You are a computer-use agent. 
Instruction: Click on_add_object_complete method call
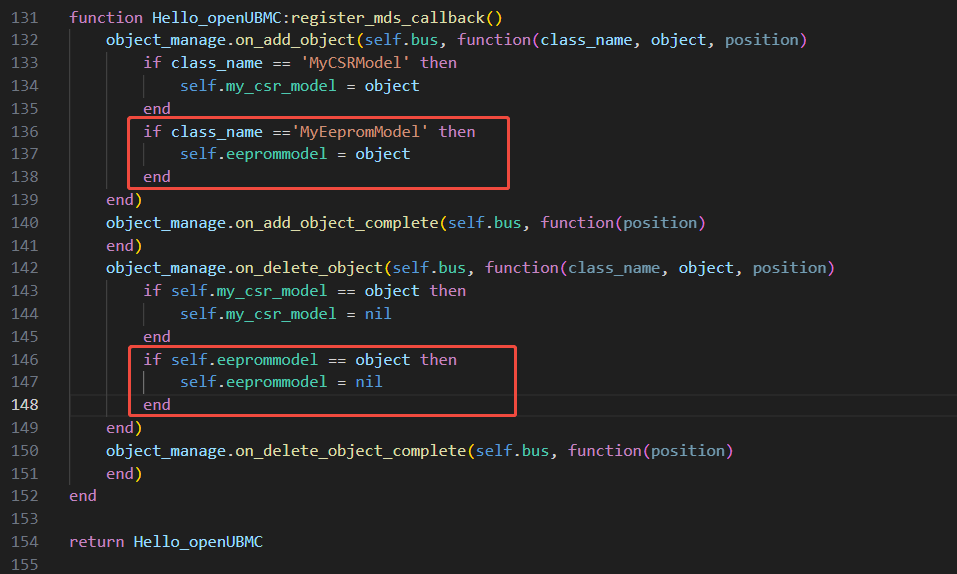tap(336, 222)
